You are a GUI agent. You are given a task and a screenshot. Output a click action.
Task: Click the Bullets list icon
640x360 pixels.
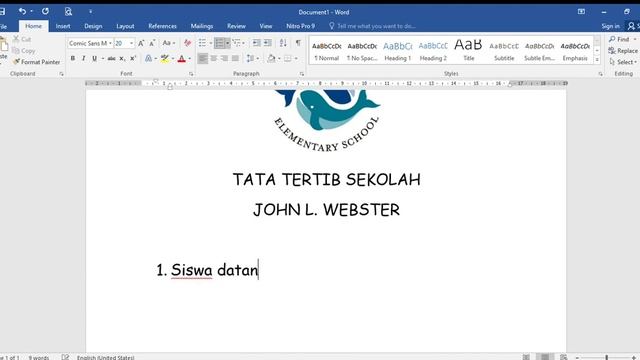[x=202, y=43]
